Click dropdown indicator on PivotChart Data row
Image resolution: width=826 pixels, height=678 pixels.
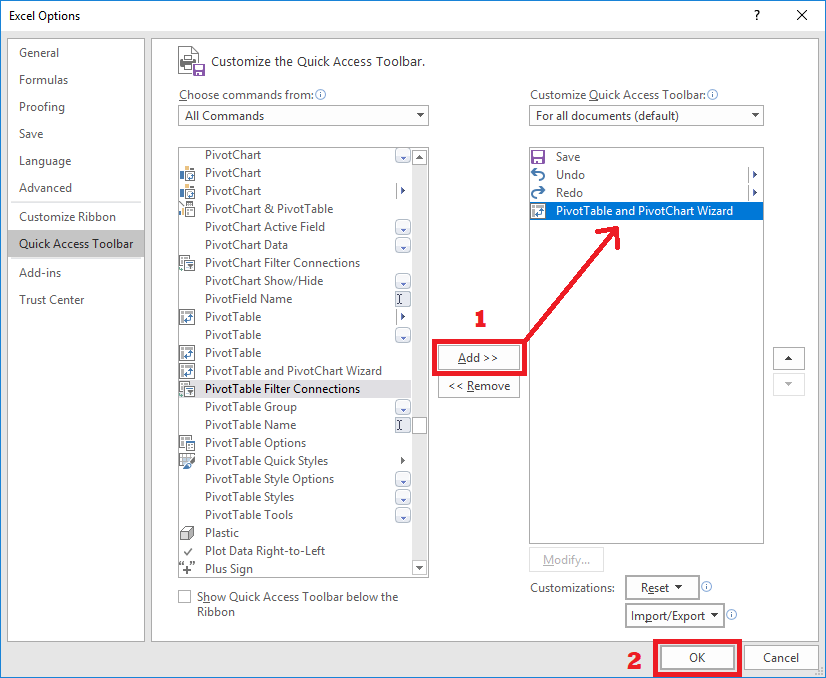pyautogui.click(x=403, y=245)
